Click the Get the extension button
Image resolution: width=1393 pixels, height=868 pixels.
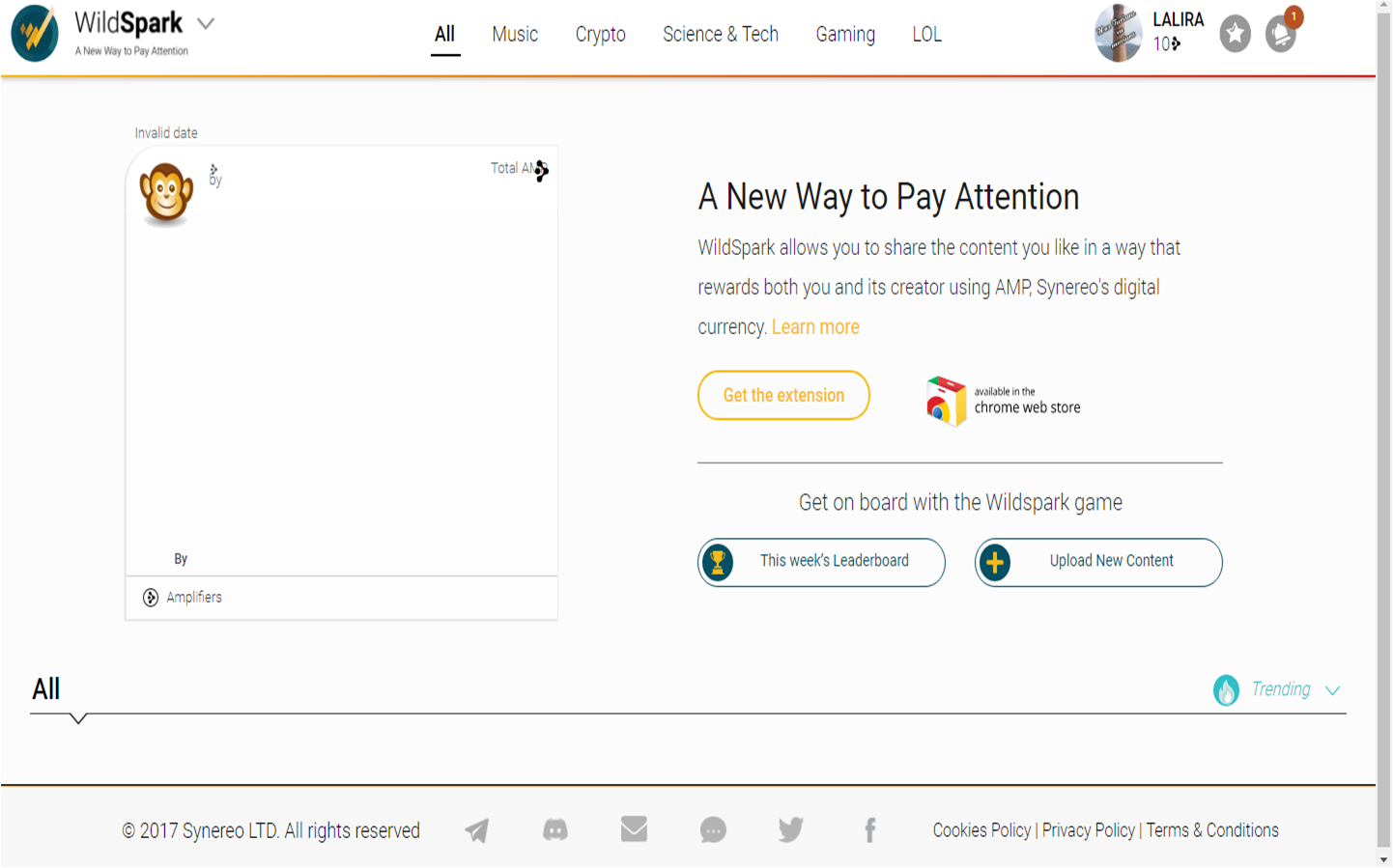tap(783, 395)
